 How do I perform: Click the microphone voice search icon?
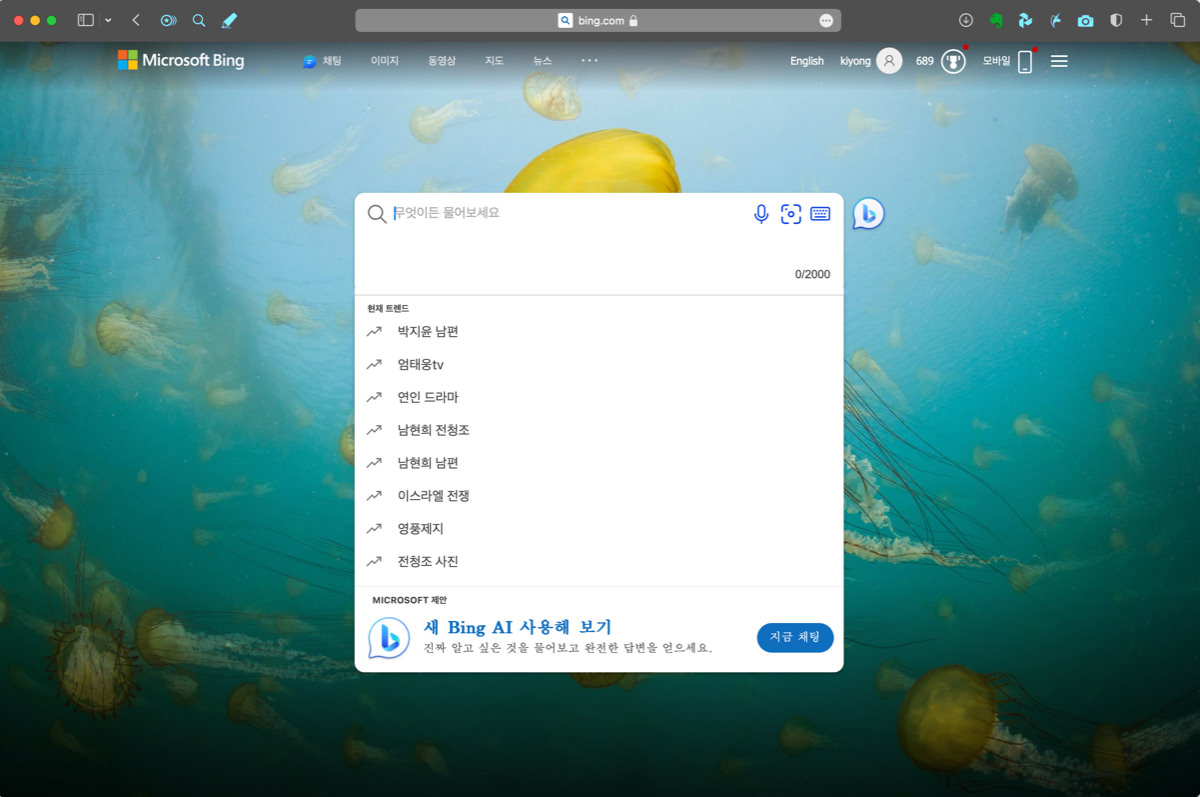click(x=761, y=214)
